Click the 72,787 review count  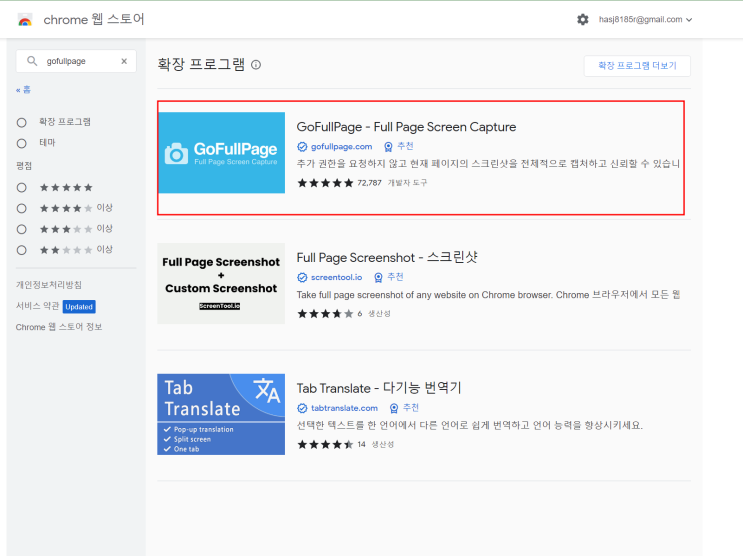point(369,183)
